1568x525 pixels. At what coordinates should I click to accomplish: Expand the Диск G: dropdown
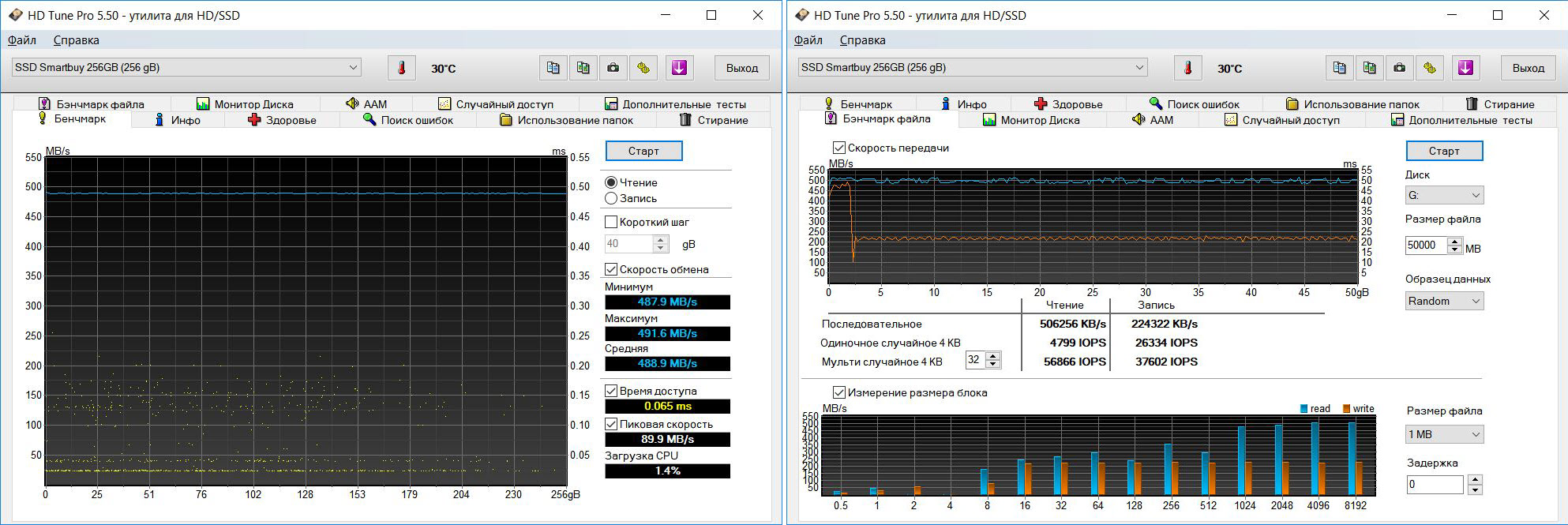(1444, 195)
